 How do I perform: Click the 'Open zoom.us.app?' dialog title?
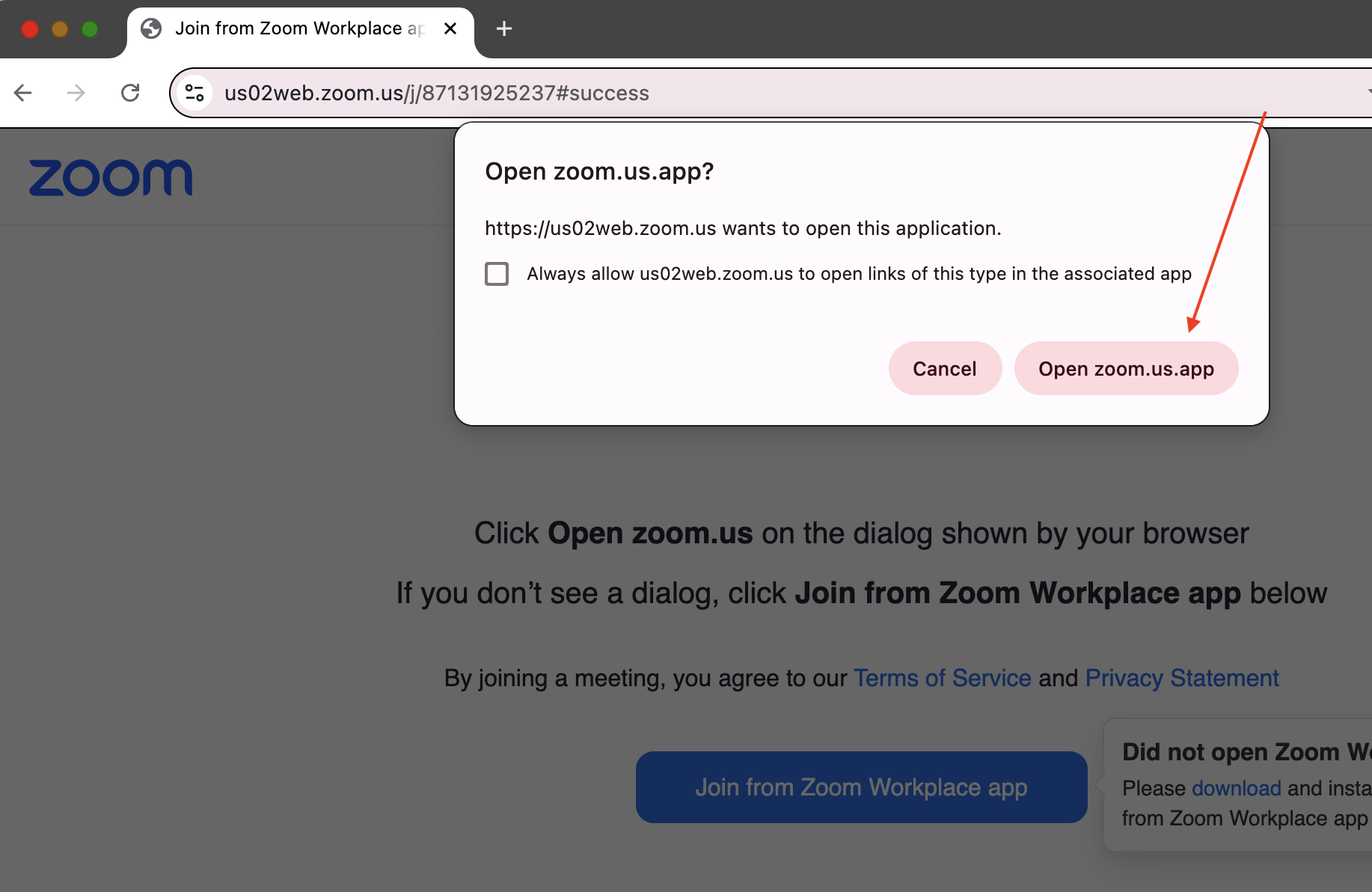click(x=599, y=171)
